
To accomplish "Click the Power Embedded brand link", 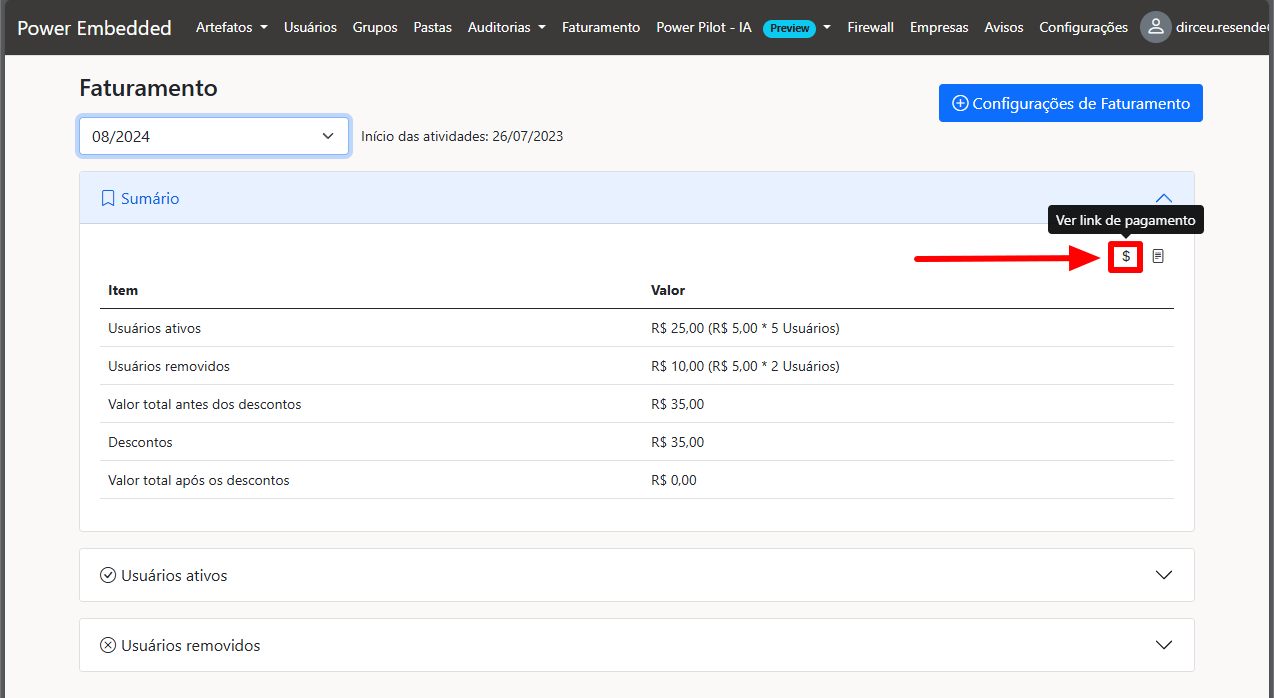I will tap(94, 28).
